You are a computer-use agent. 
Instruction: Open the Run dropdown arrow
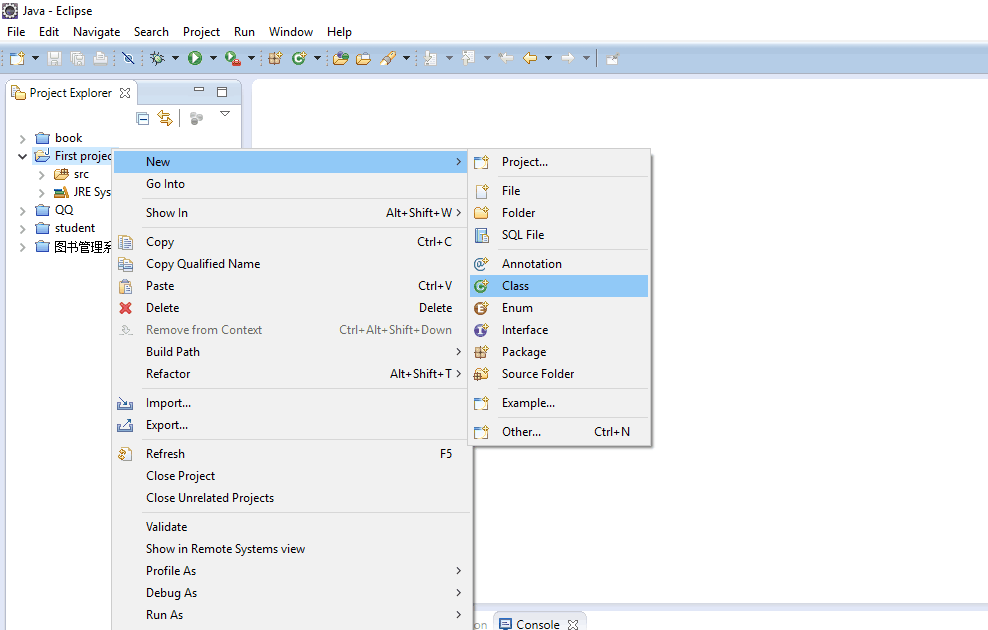point(213,59)
